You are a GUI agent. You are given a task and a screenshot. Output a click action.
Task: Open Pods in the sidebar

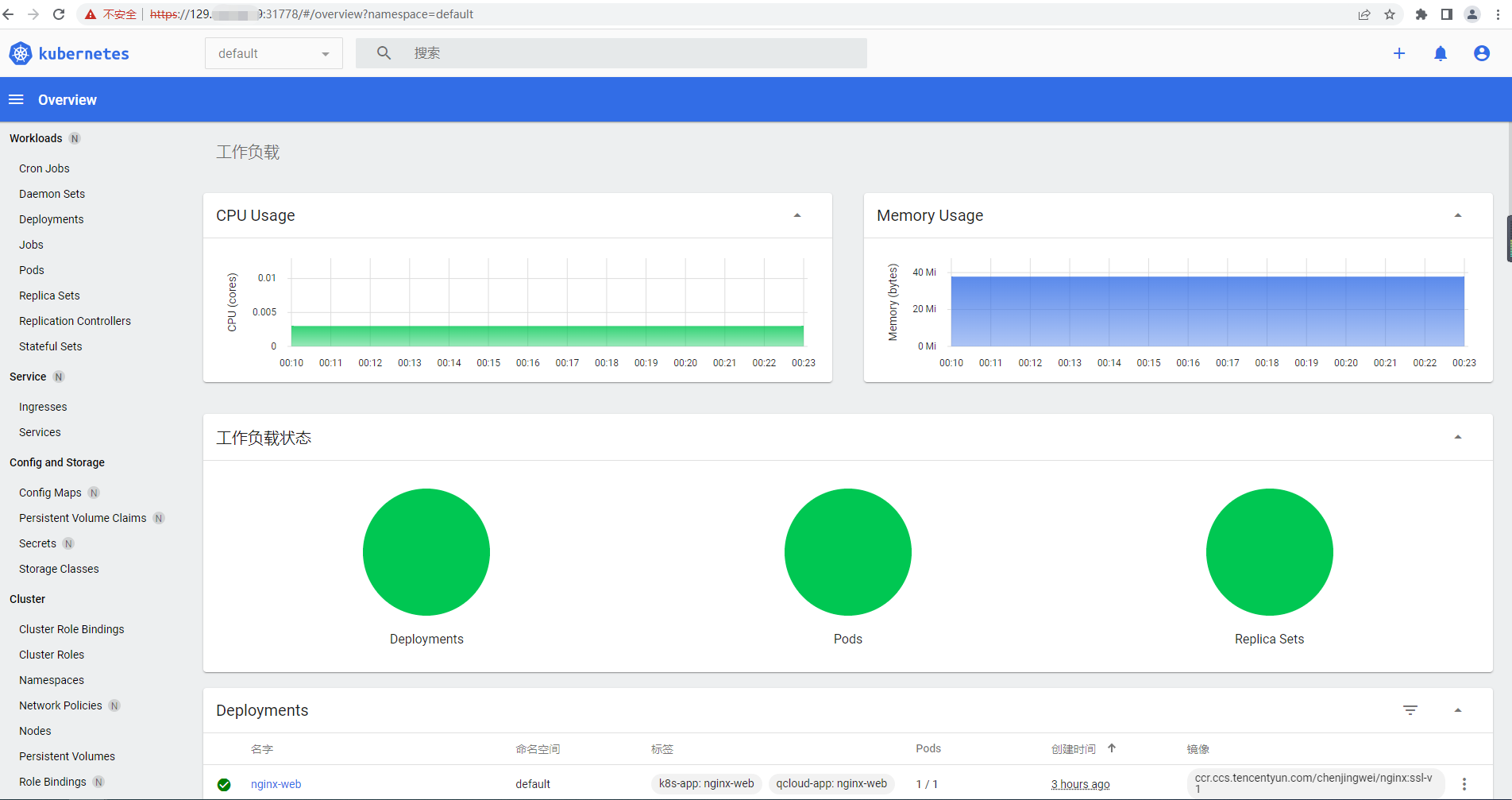(x=32, y=270)
